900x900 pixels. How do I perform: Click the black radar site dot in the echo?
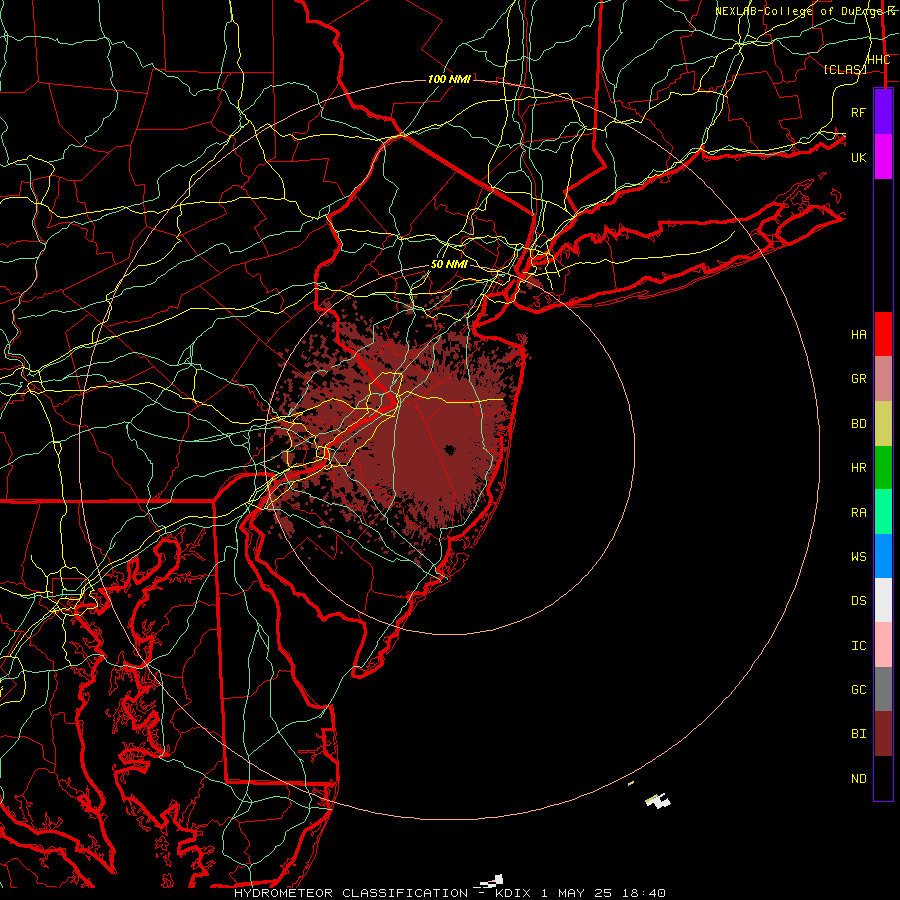click(448, 449)
